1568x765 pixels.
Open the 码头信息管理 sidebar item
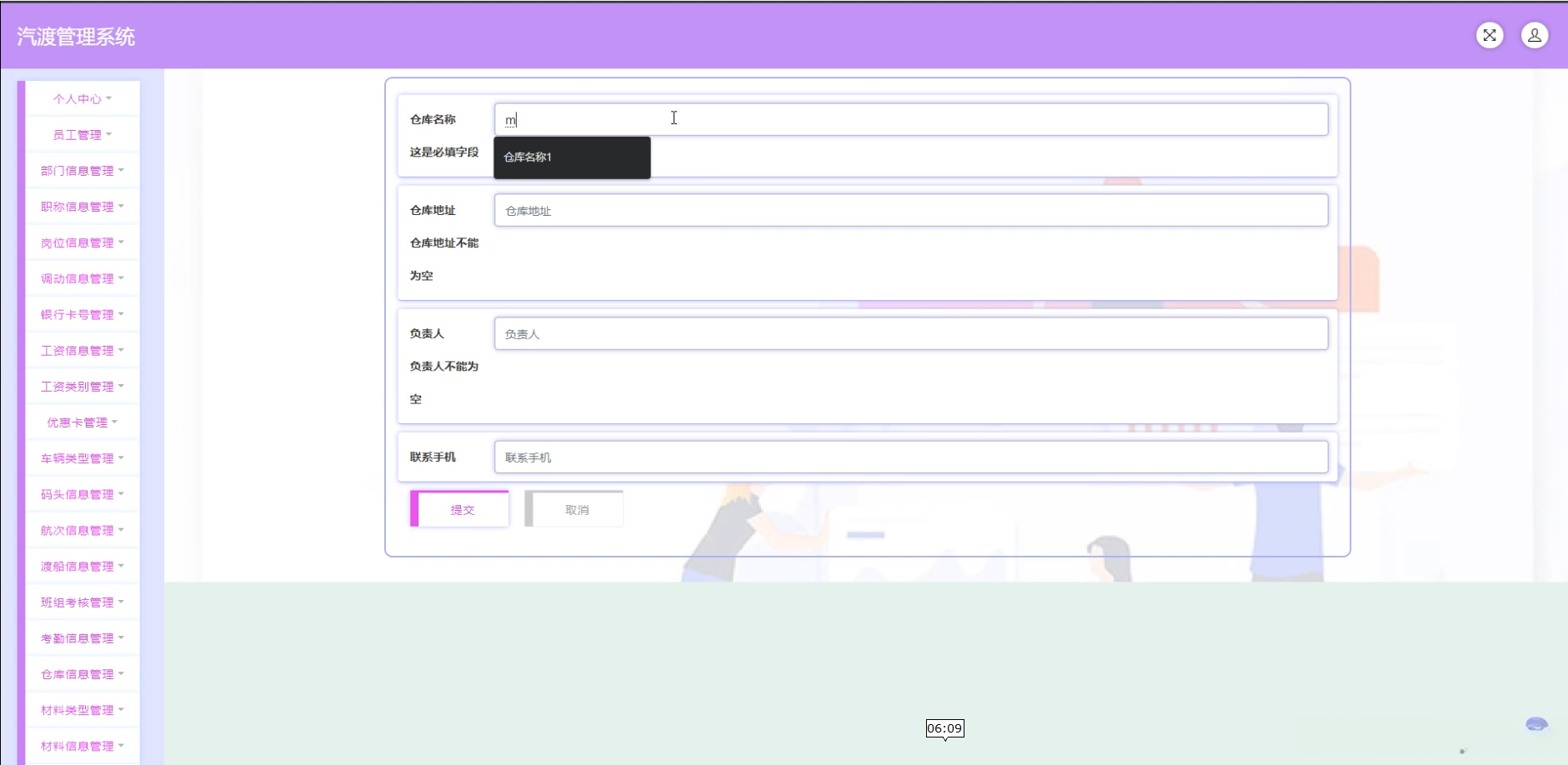83,494
